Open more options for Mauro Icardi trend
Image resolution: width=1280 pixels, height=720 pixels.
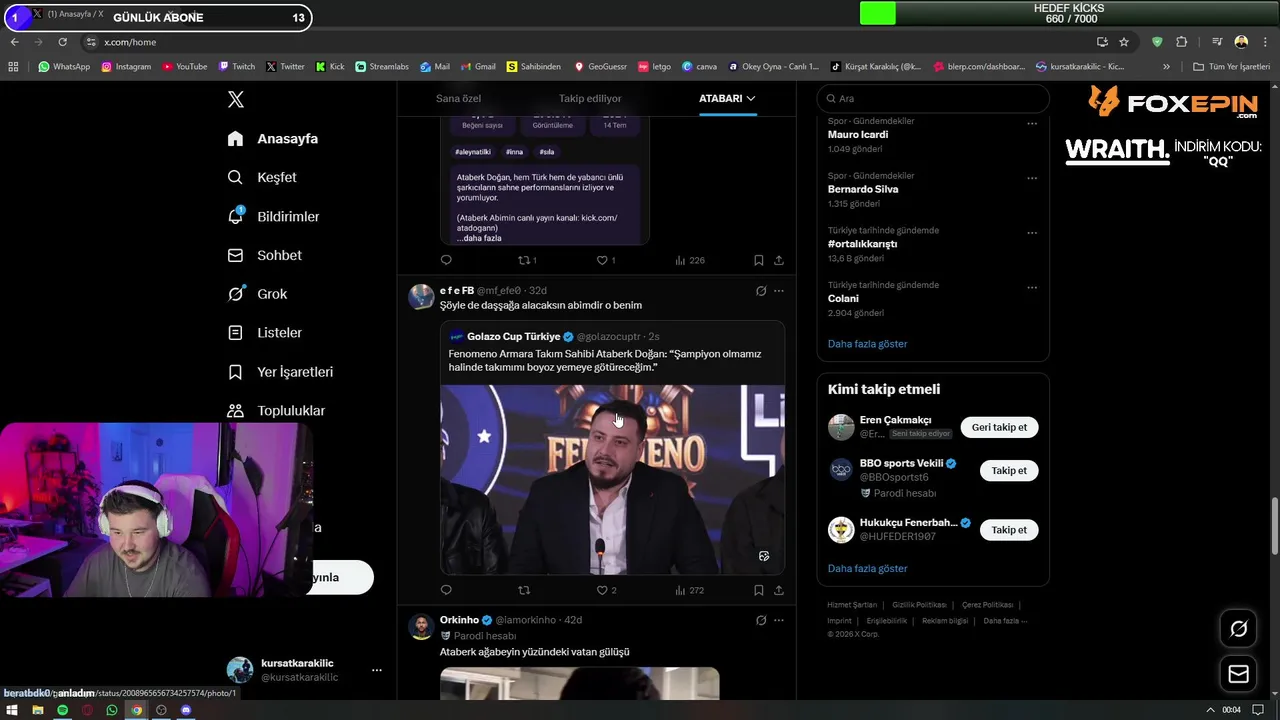(1032, 124)
